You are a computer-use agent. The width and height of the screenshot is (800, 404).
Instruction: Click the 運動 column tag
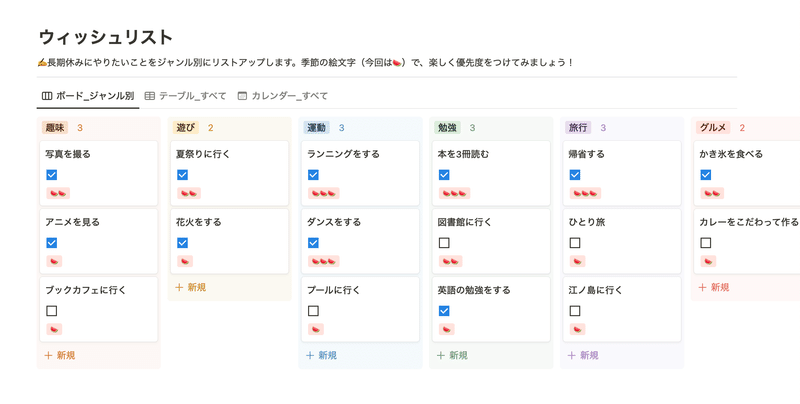click(317, 128)
